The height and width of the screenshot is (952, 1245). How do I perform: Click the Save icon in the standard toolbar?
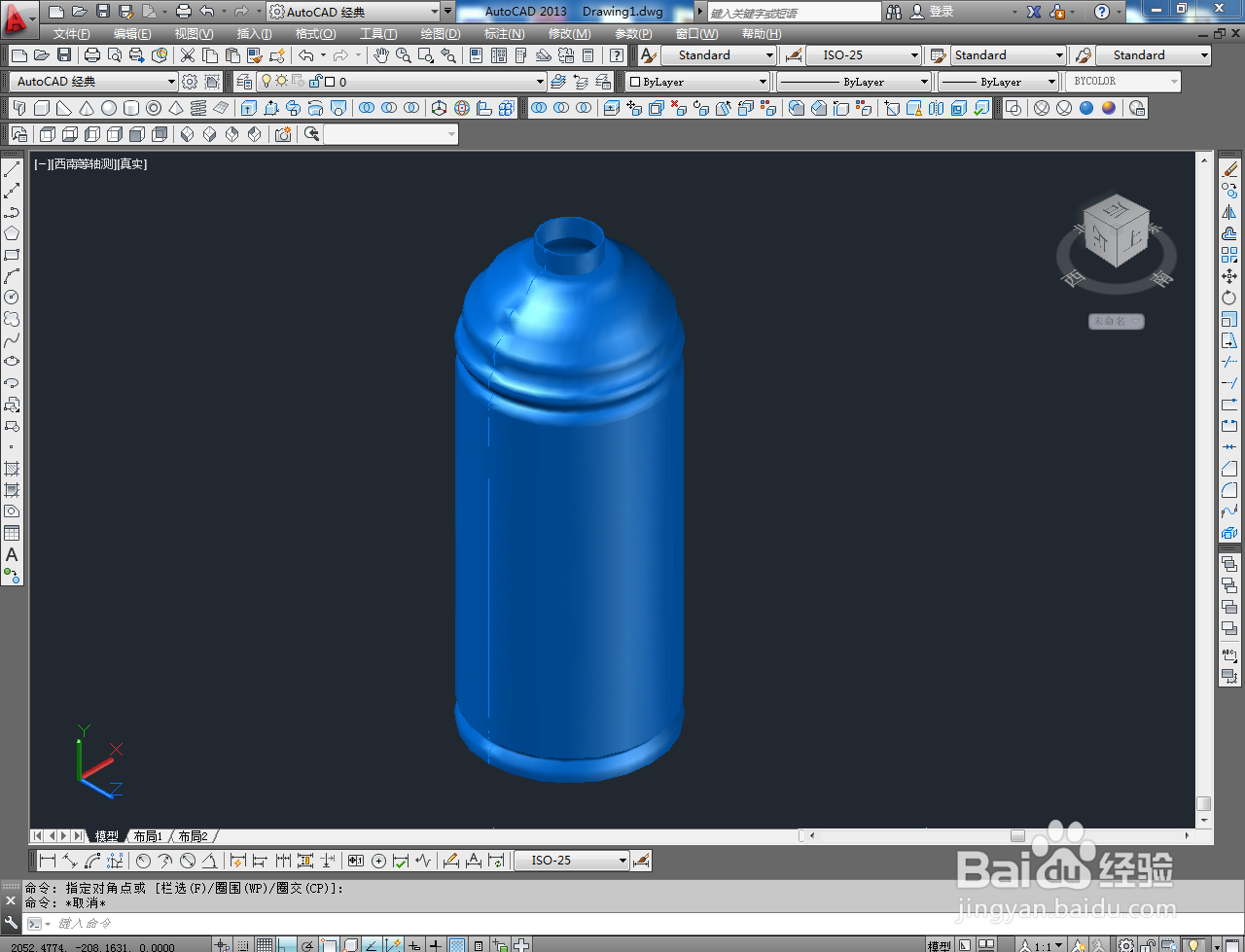tap(64, 55)
